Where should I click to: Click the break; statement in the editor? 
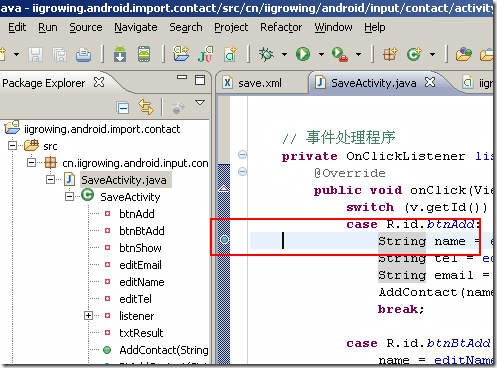(x=401, y=309)
